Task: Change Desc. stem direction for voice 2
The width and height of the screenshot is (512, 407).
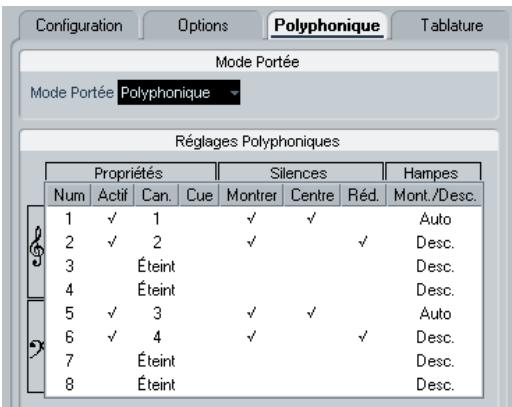Action: pos(435,242)
